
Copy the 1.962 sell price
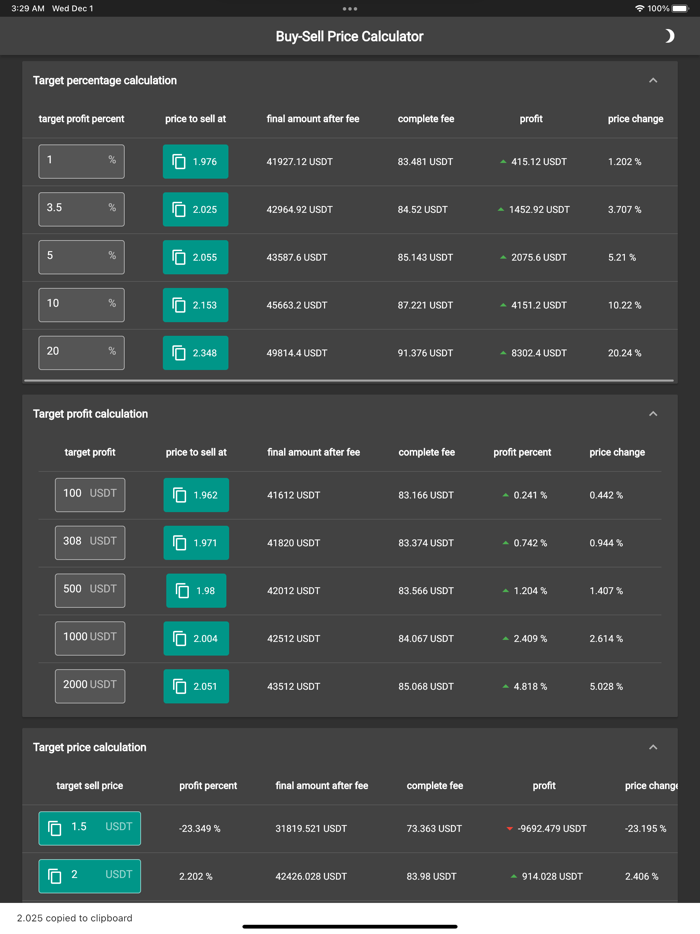pyautogui.click(x=195, y=495)
